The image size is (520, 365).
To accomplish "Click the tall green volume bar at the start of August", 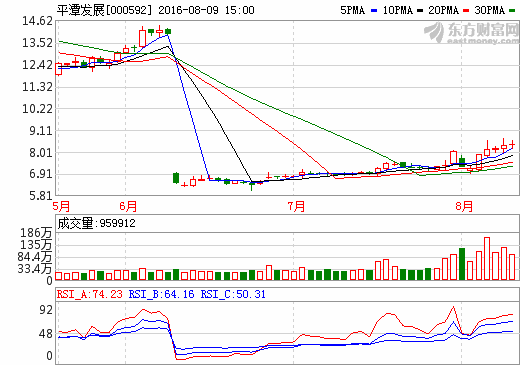I will (x=462, y=264).
